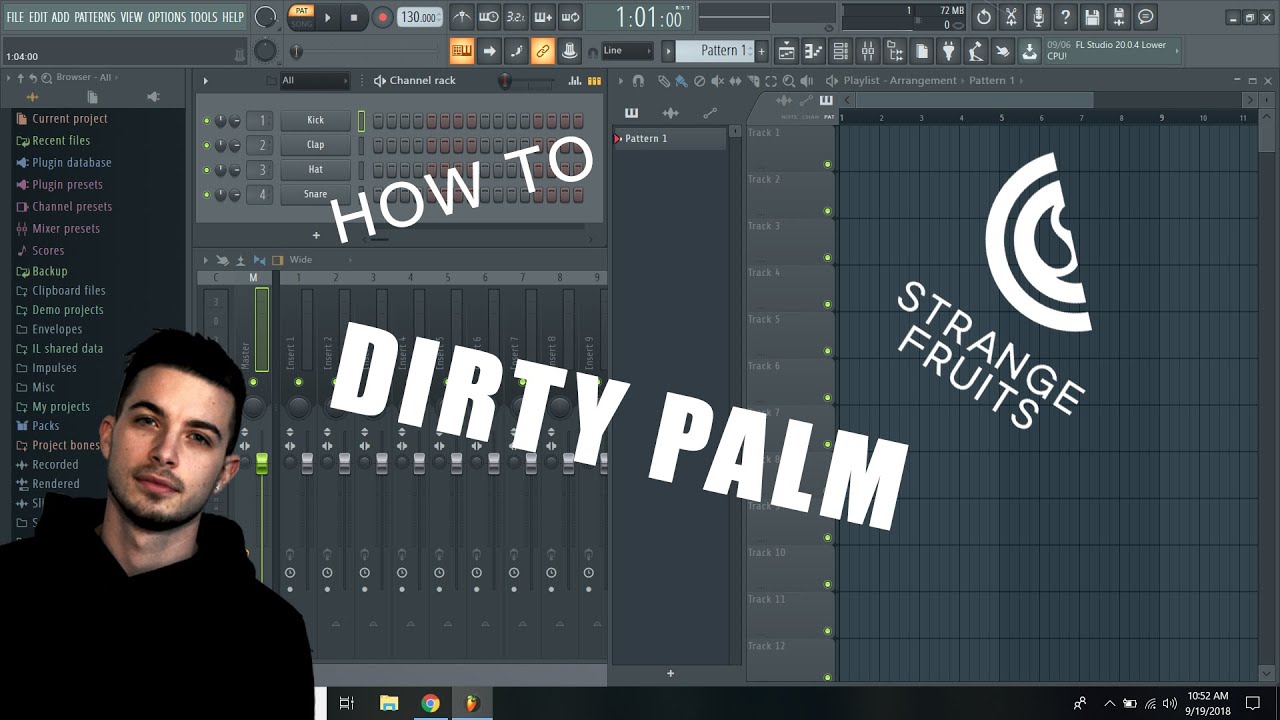Select the playlist Paint brush tool
The image size is (1280, 720).
(681, 81)
